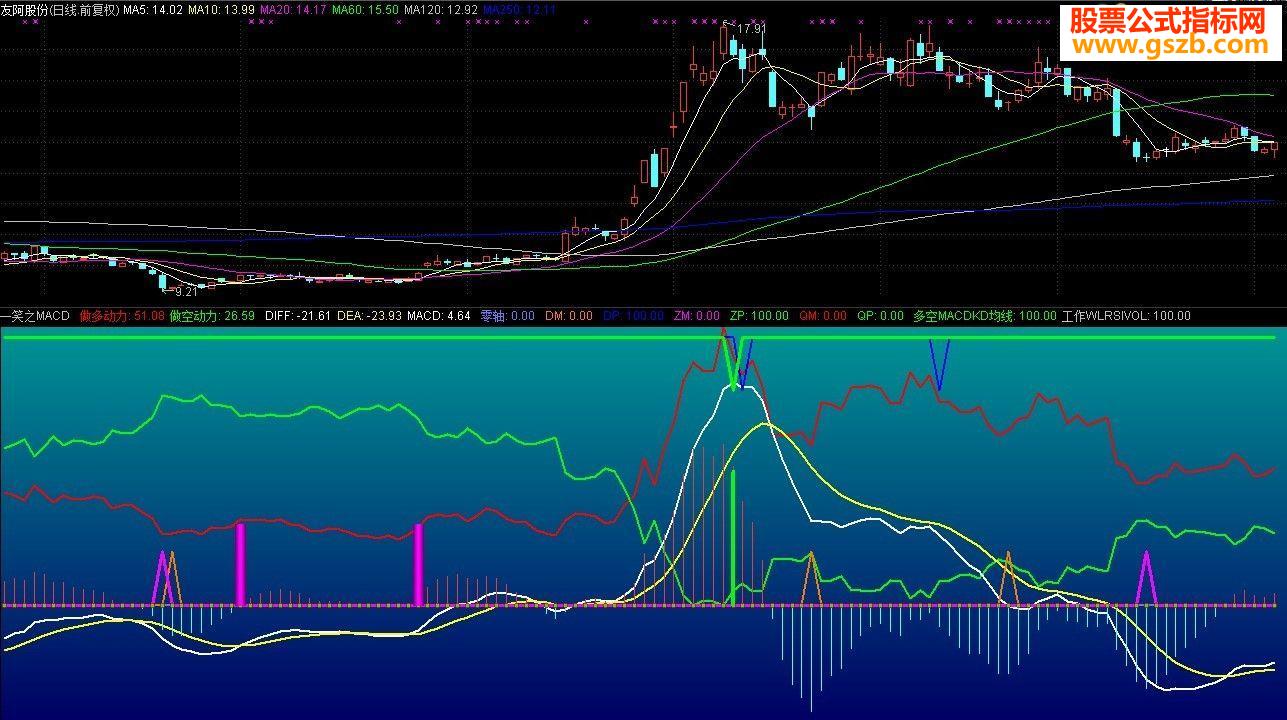
Task: Click the DIFF: -21.61 readout
Action: click(298, 316)
